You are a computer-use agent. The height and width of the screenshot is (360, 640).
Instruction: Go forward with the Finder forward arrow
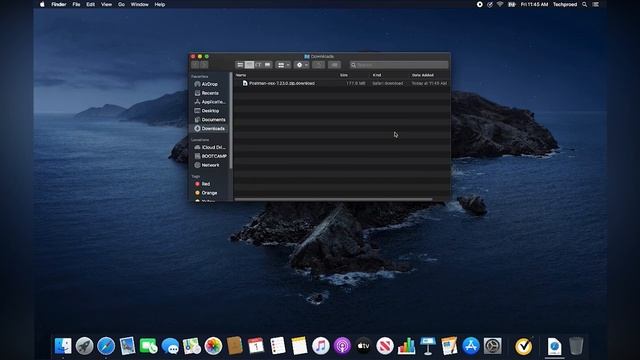point(204,65)
